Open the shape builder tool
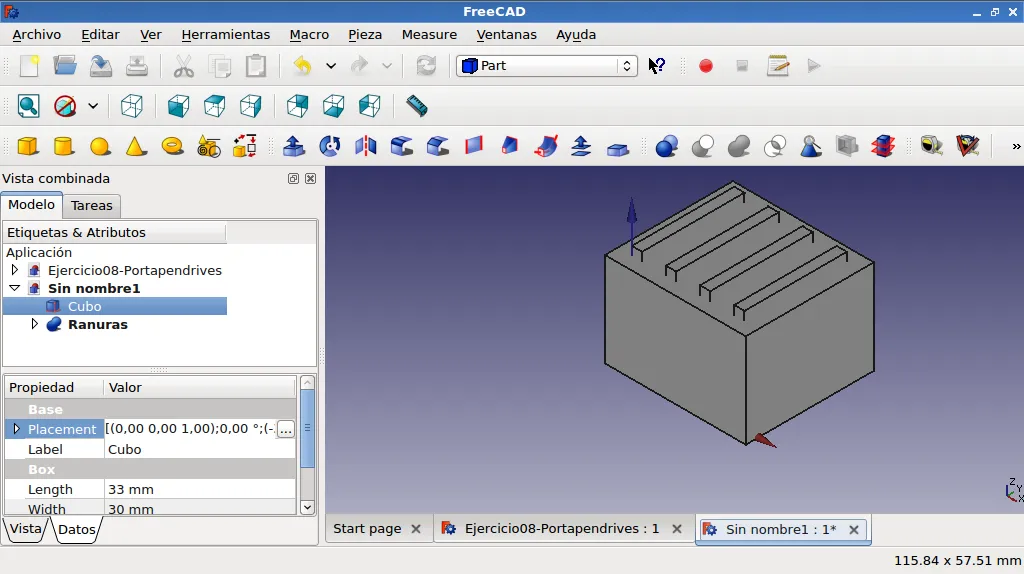The width and height of the screenshot is (1024, 574). point(244,146)
